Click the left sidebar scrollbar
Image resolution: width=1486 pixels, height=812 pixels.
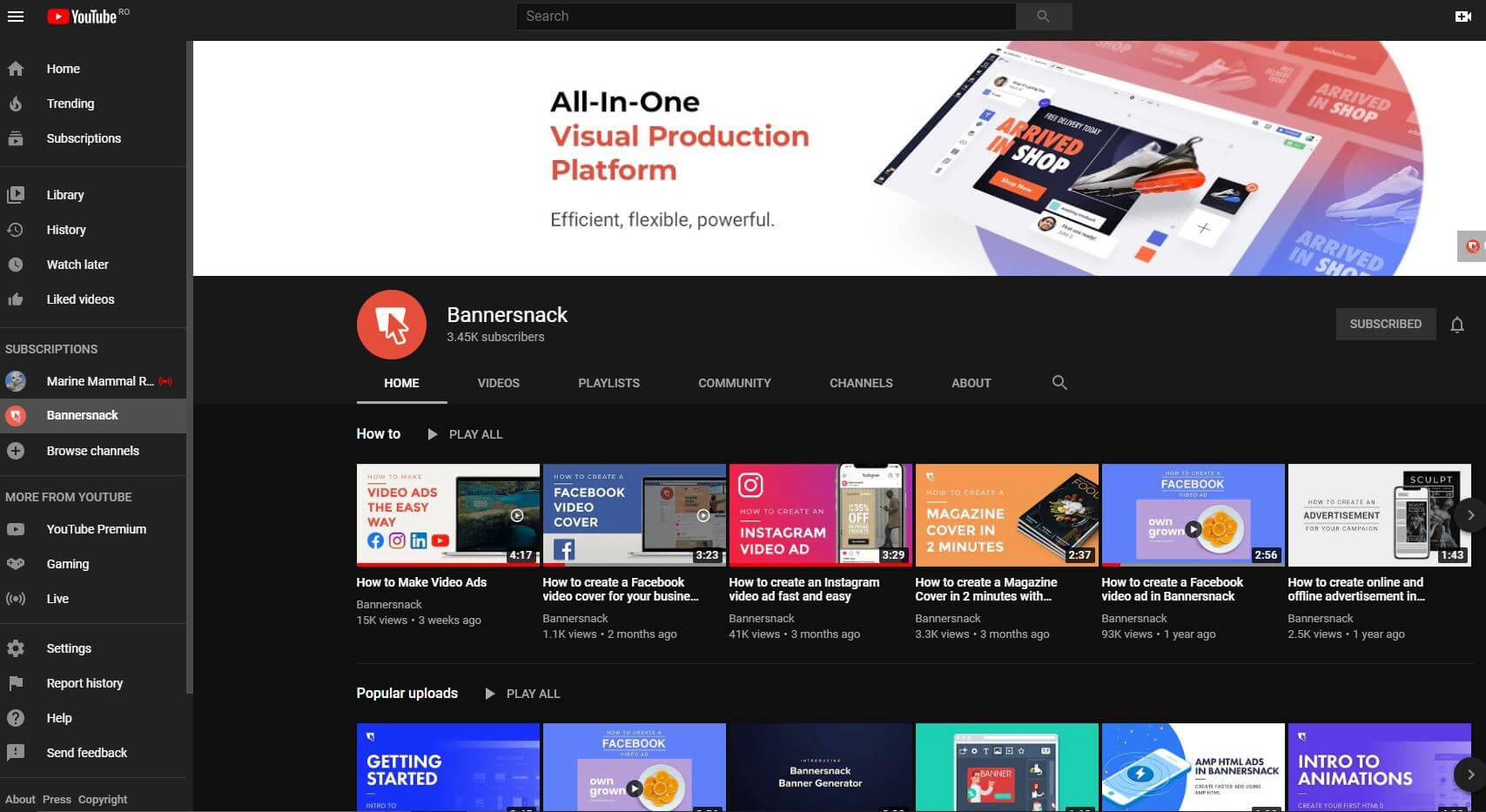click(x=190, y=366)
